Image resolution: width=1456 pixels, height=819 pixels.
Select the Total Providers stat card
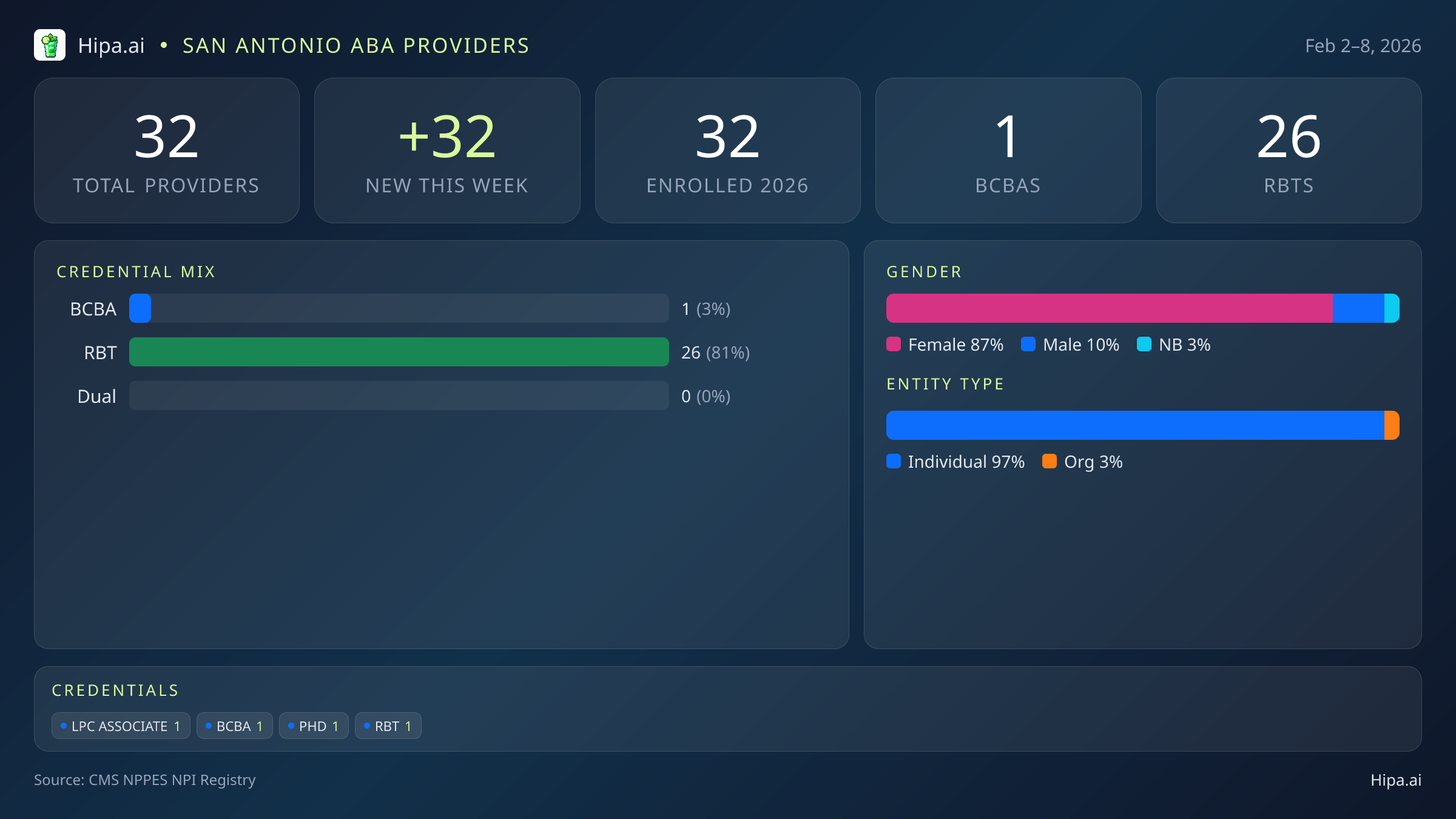(167, 150)
